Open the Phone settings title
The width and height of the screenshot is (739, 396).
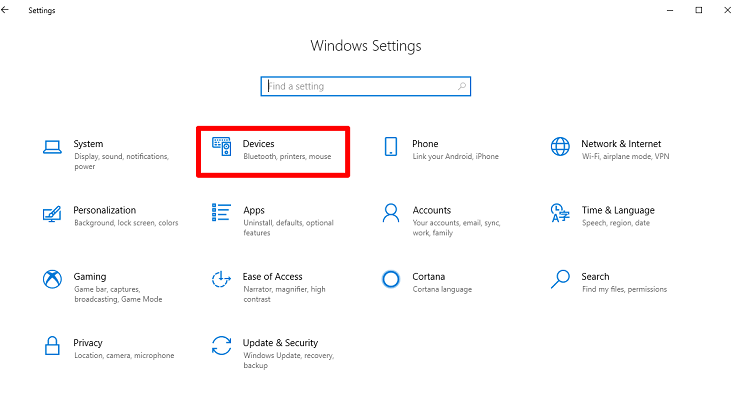425,144
